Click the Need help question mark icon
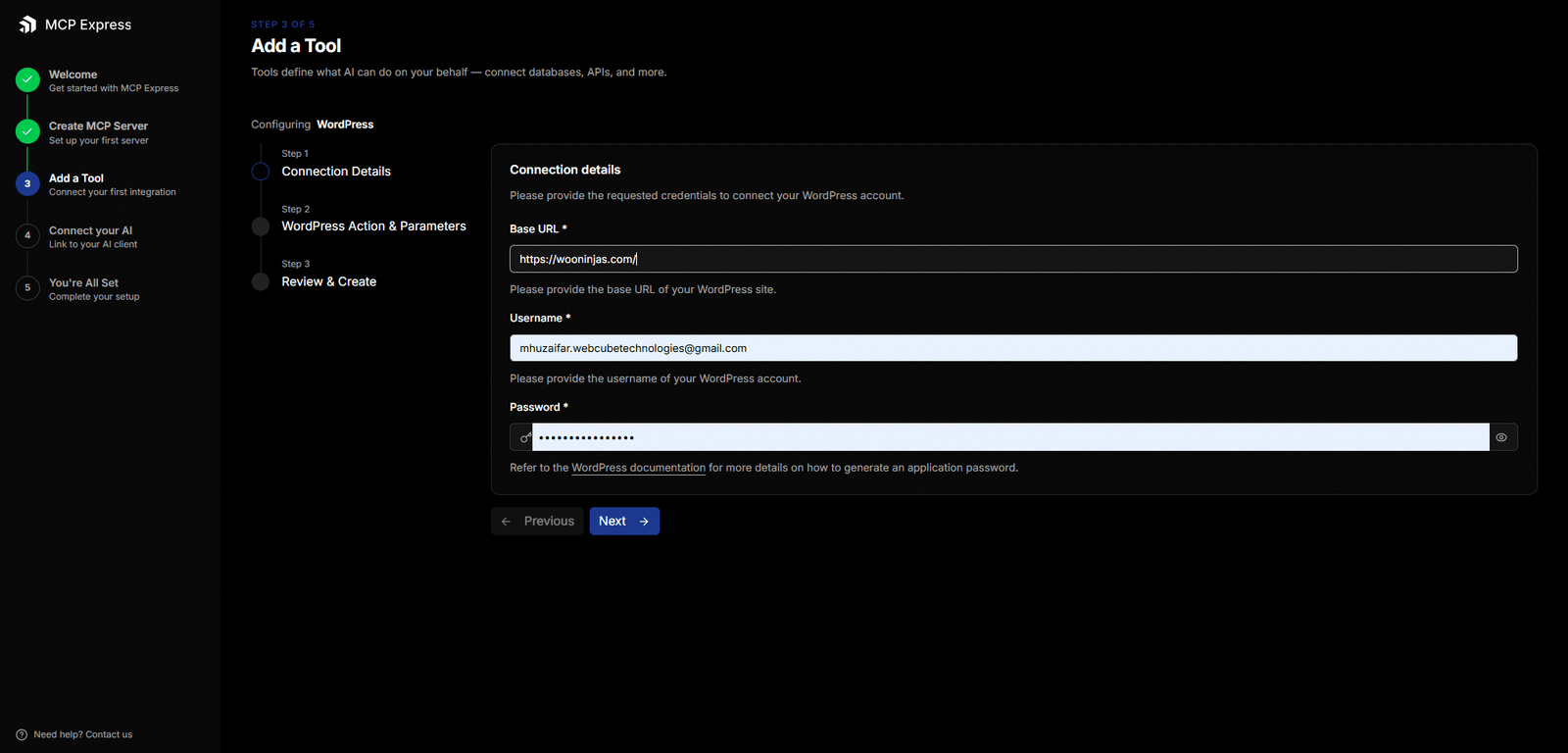This screenshot has height=753, width=1568. pyautogui.click(x=22, y=734)
